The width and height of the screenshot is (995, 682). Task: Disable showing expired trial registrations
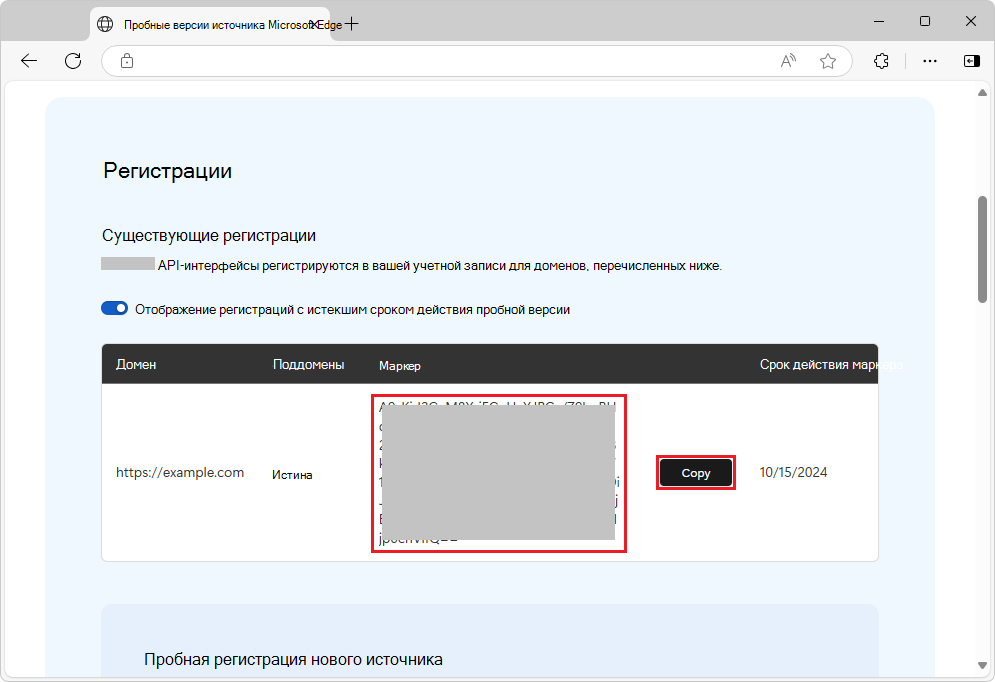coord(114,308)
